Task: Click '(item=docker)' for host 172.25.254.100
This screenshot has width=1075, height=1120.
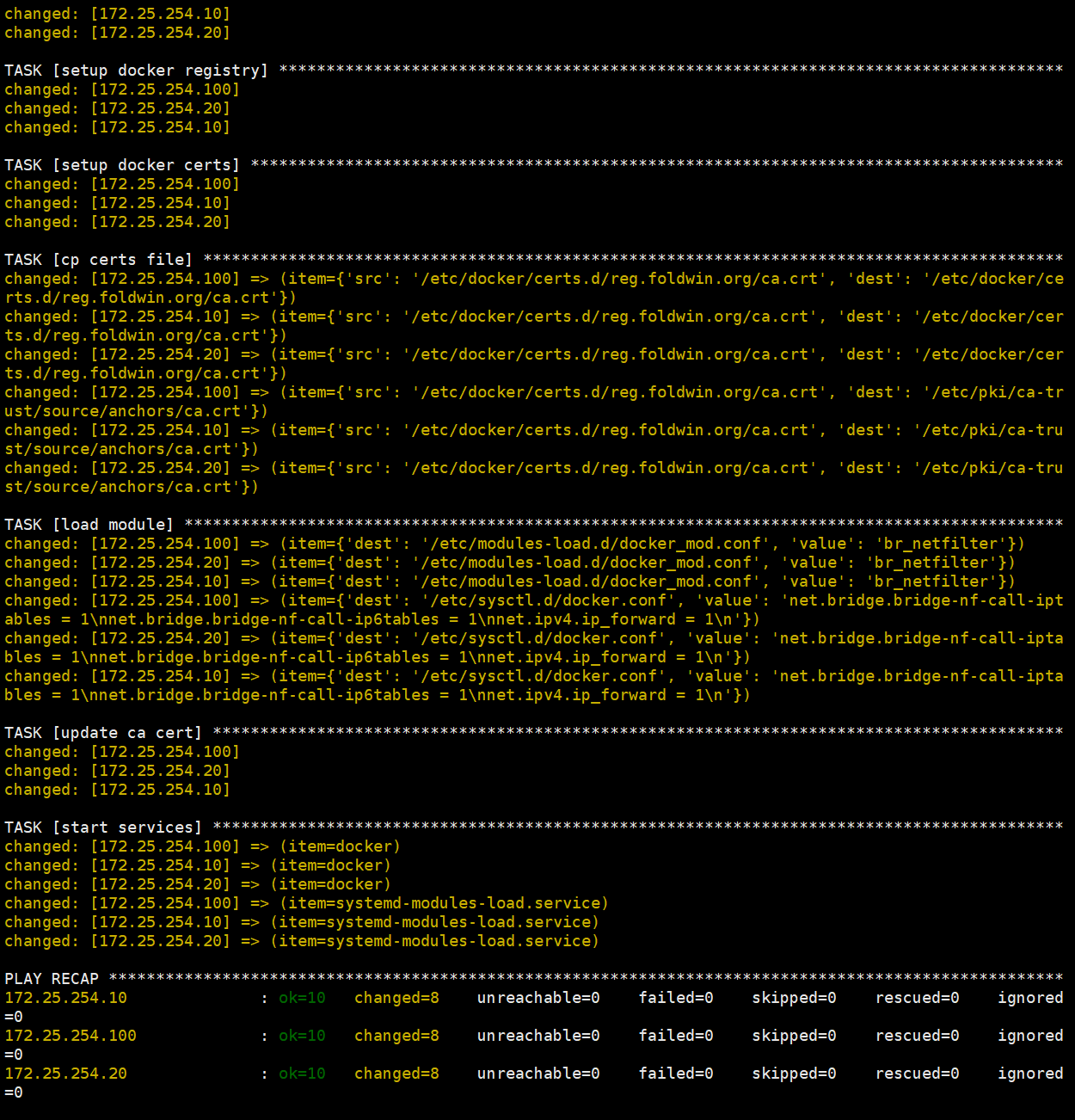Action: click(340, 846)
